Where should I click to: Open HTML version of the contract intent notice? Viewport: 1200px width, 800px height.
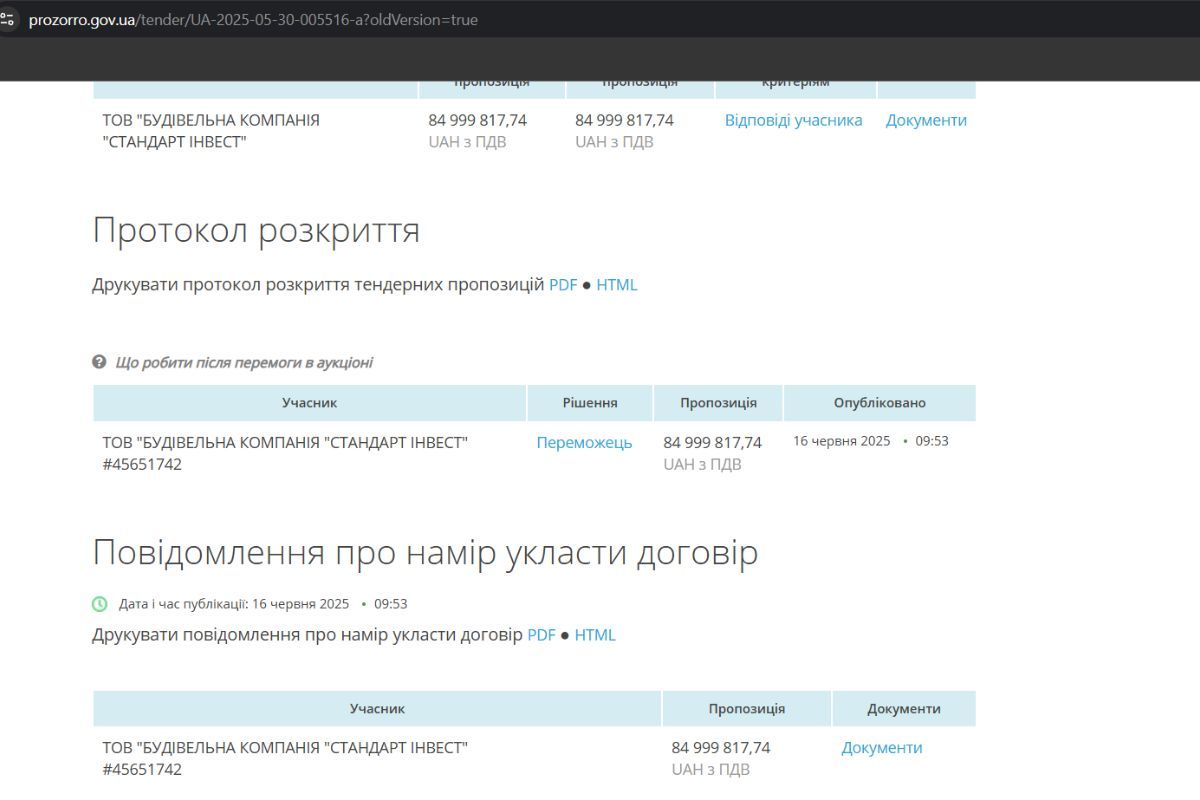595,634
